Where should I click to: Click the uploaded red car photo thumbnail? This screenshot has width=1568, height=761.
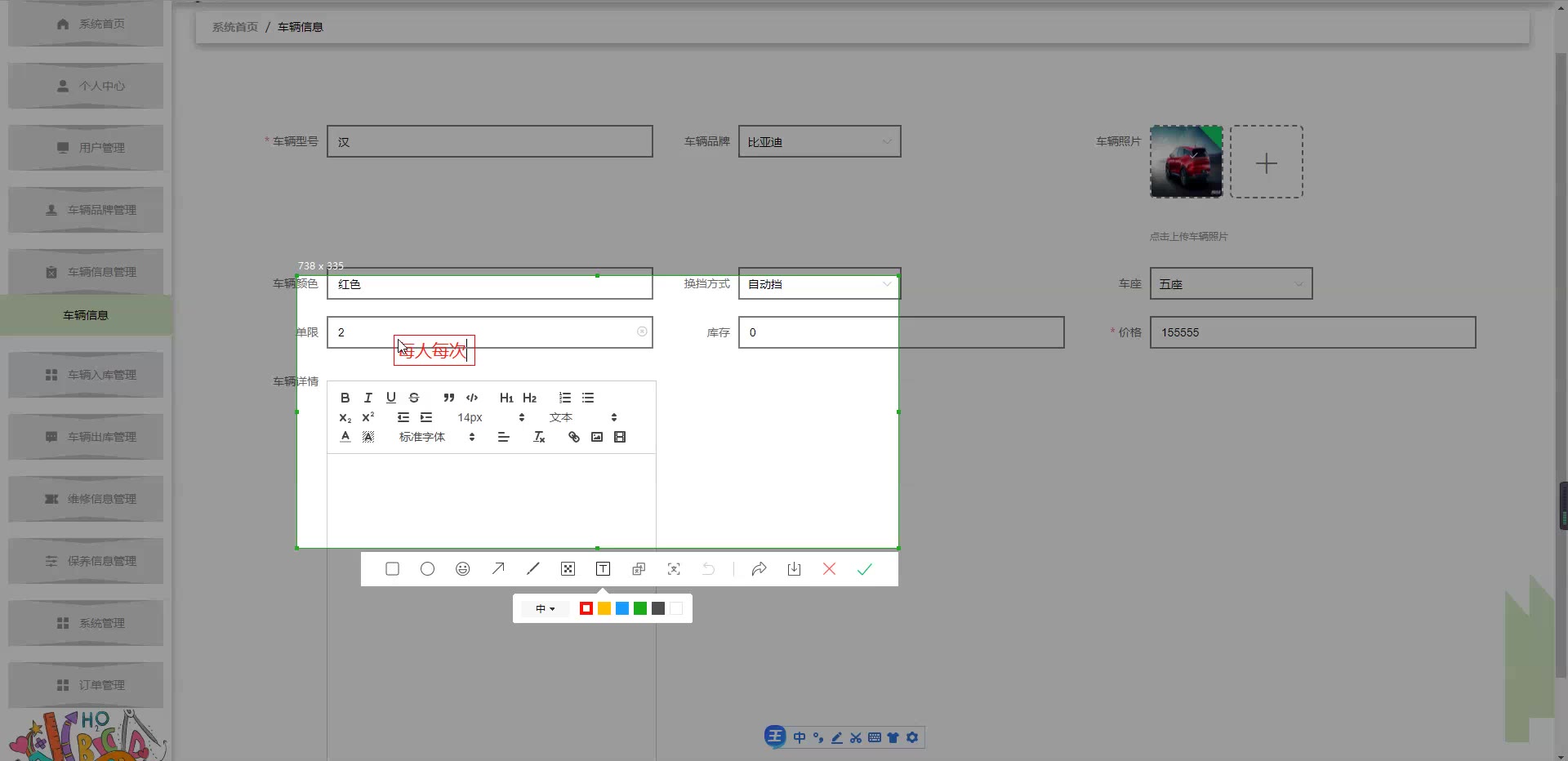pyautogui.click(x=1187, y=162)
